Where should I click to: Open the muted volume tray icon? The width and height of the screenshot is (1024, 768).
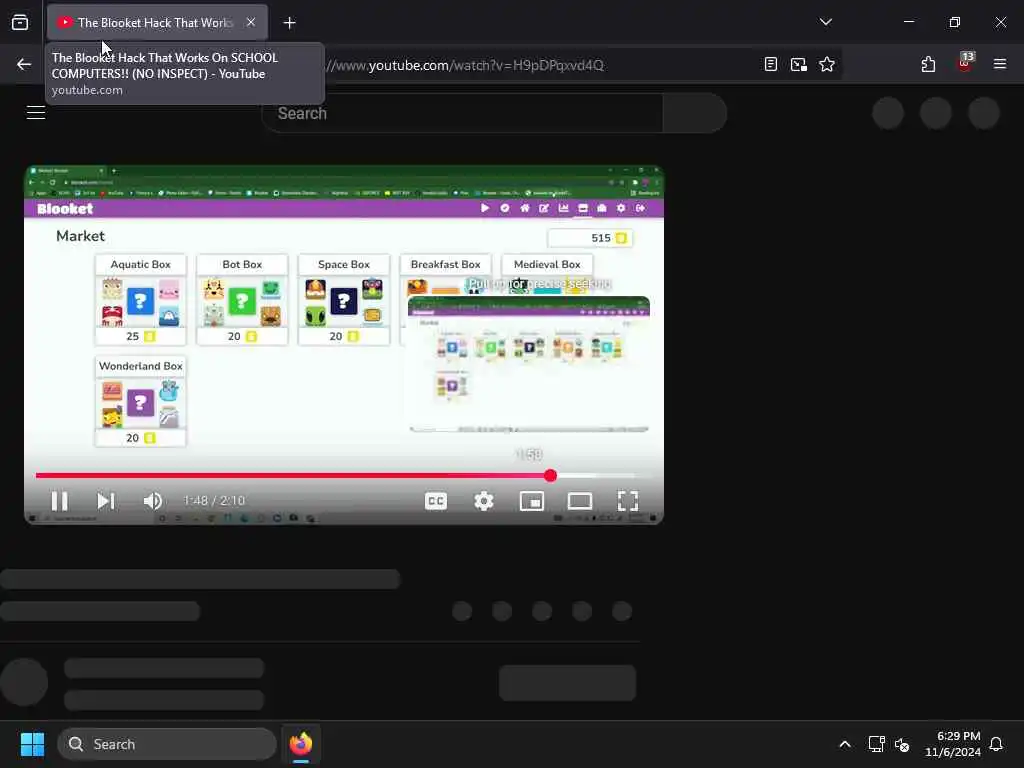(x=902, y=744)
